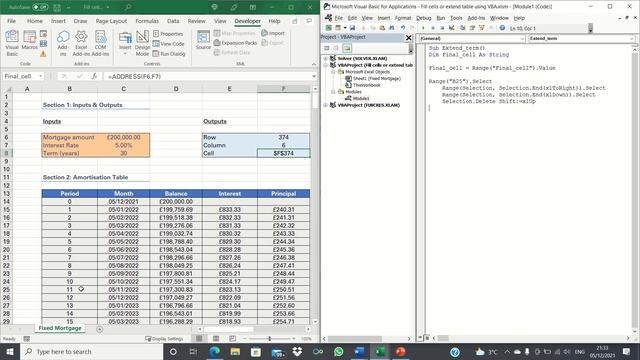Open COM Add-ins dialog
The image size is (640, 360).
(x=100, y=43)
